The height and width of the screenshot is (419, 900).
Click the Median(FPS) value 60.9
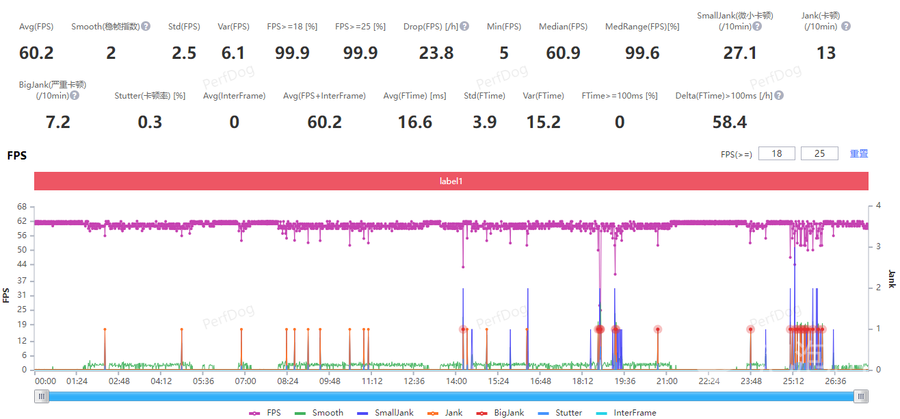click(x=563, y=53)
